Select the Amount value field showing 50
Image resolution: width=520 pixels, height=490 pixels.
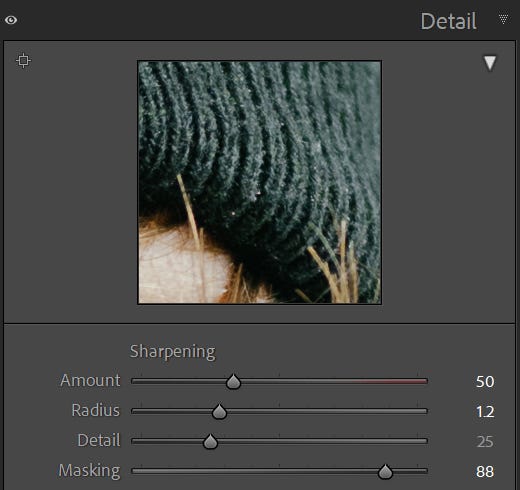pyautogui.click(x=485, y=382)
